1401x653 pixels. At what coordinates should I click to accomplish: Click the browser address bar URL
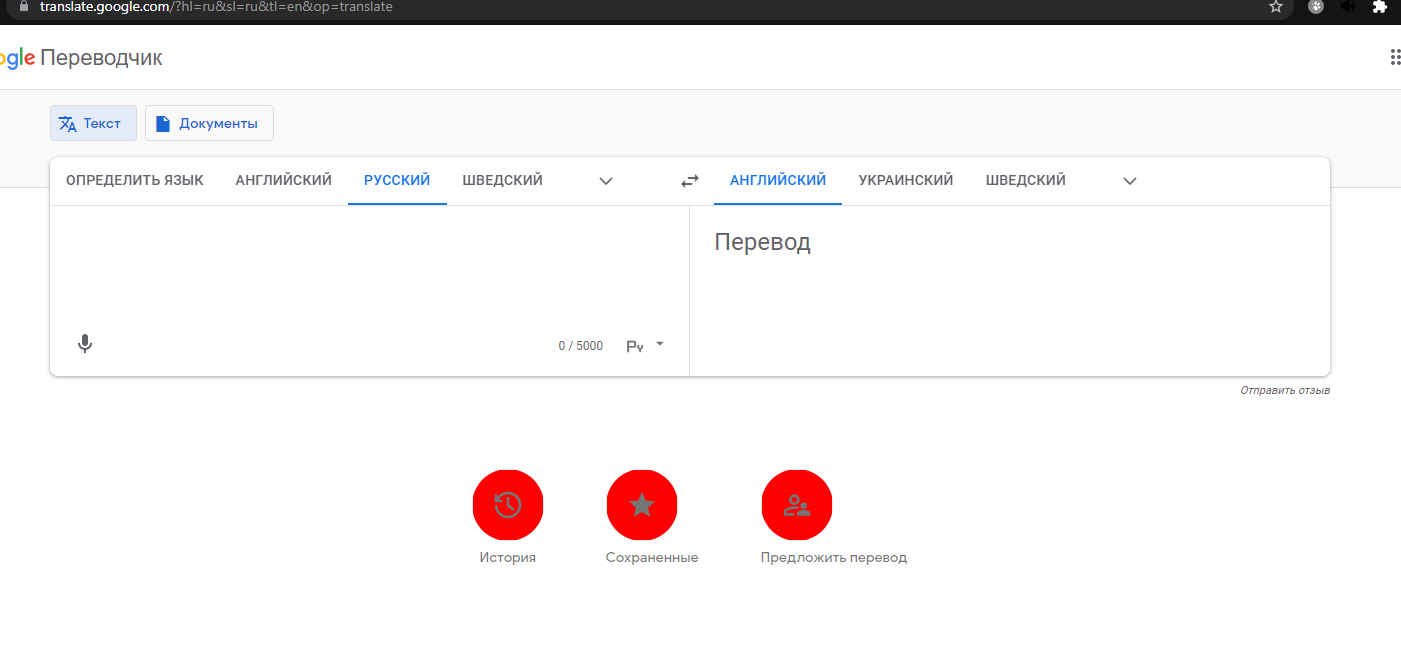(216, 6)
